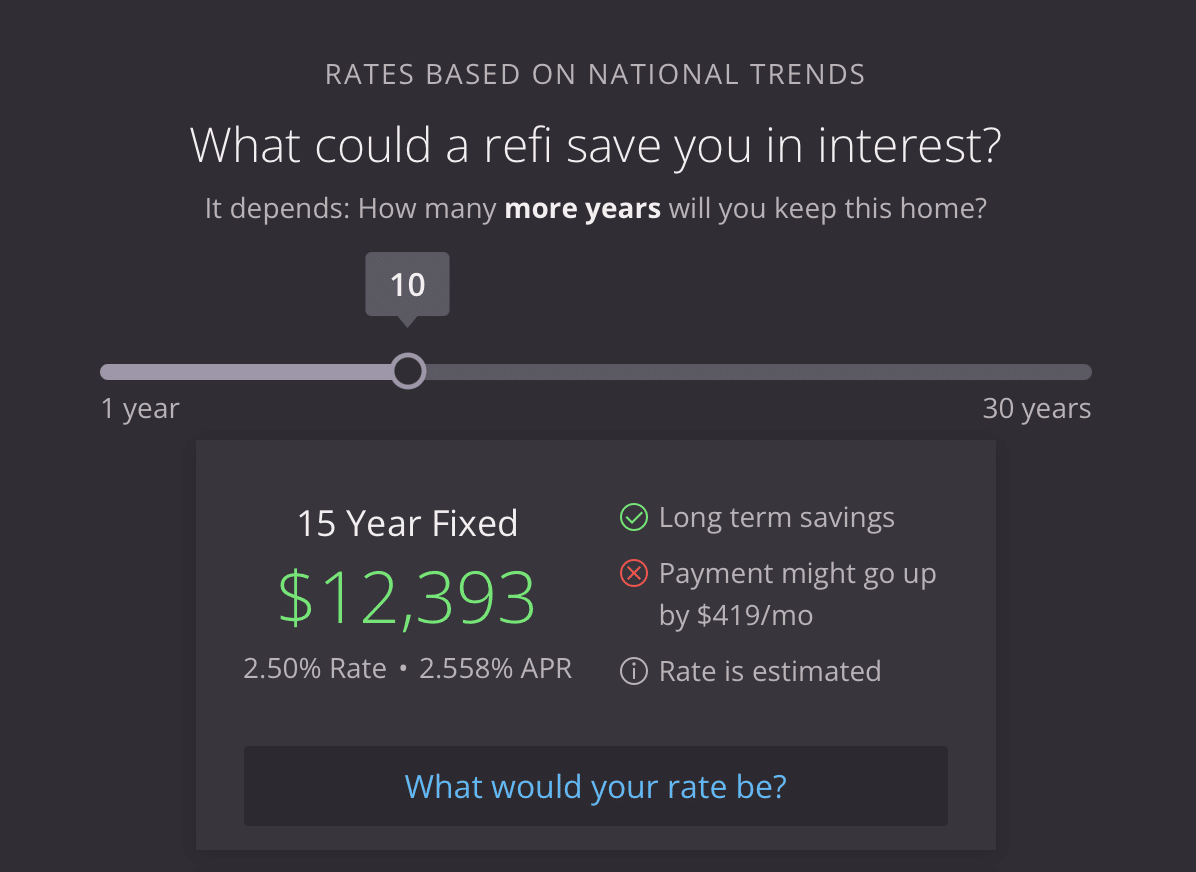Screen dimensions: 1196x872
Task: Click the red X next to Payment might go up
Action: coord(633,573)
